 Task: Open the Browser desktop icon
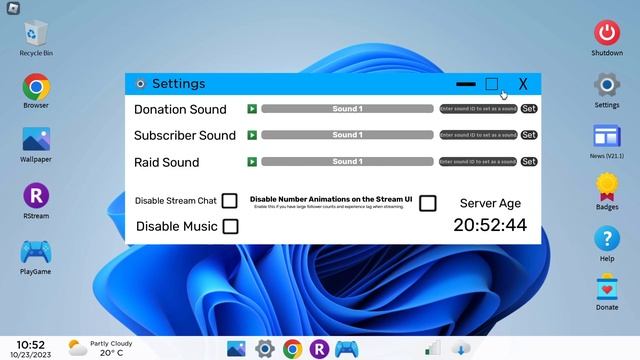36,87
